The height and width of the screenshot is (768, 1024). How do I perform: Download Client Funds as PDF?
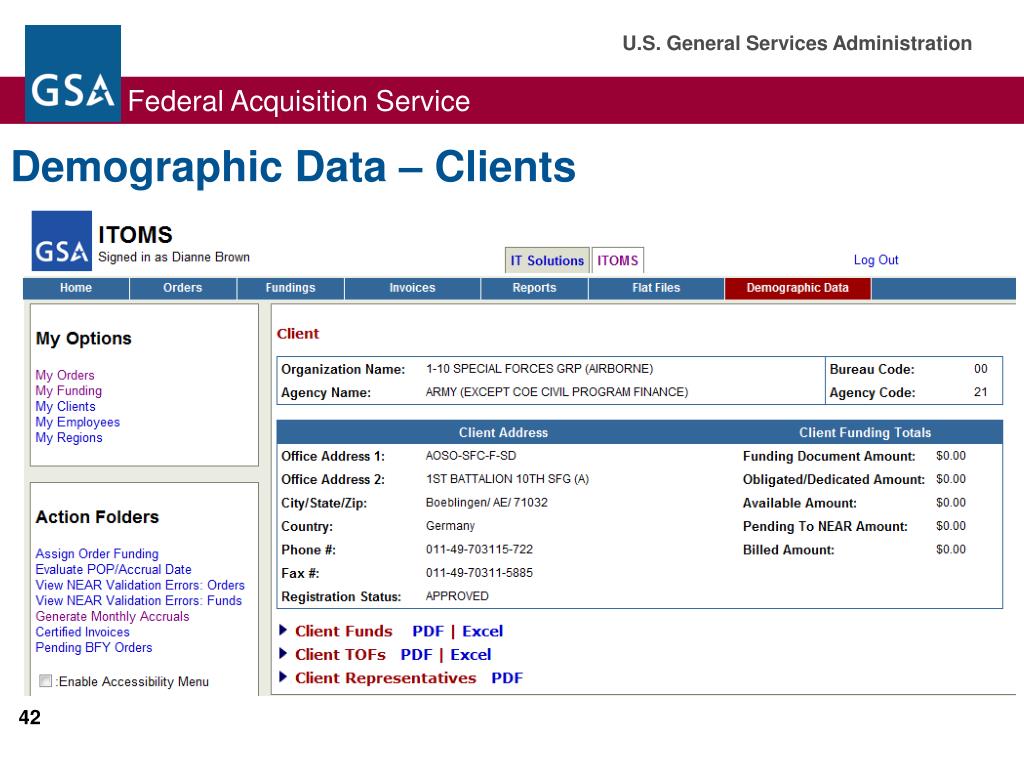(428, 631)
